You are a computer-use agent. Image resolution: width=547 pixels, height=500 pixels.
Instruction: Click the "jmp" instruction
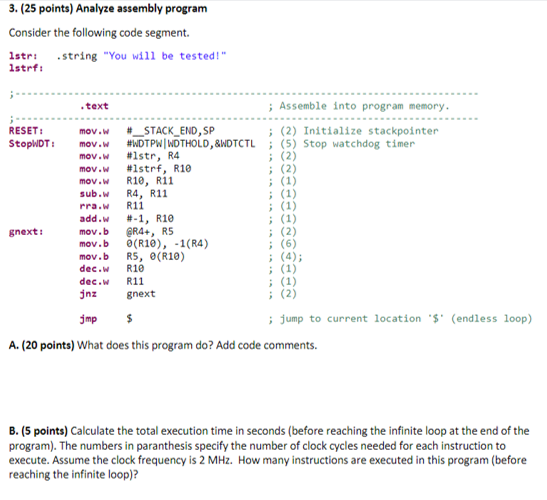[x=88, y=319]
